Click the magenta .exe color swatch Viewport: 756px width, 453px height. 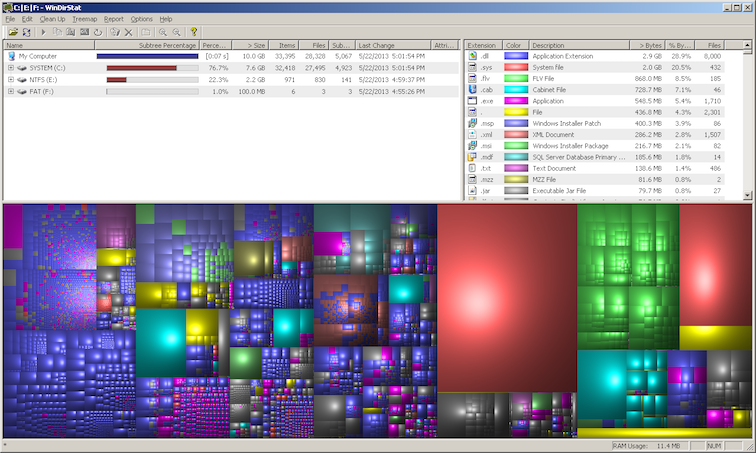tap(516, 101)
